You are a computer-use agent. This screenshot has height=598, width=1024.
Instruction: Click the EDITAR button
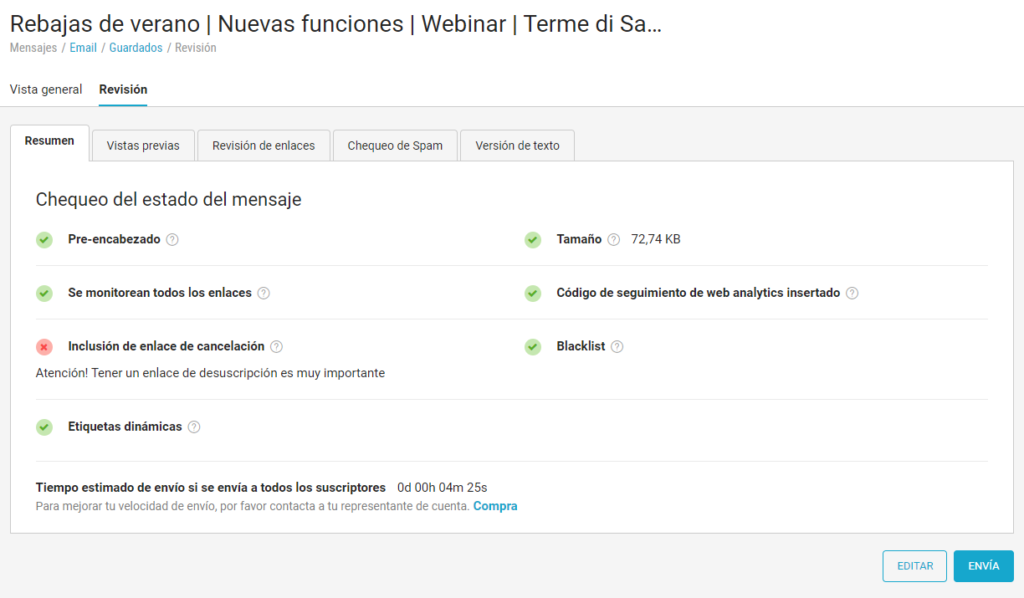click(914, 566)
